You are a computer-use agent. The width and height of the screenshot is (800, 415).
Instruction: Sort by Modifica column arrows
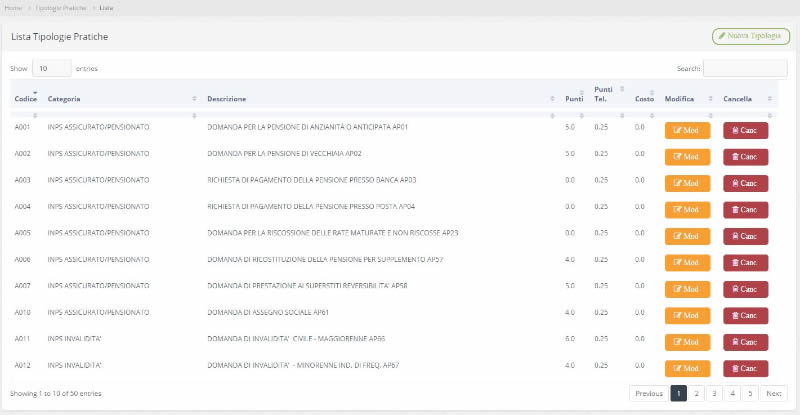tap(710, 99)
